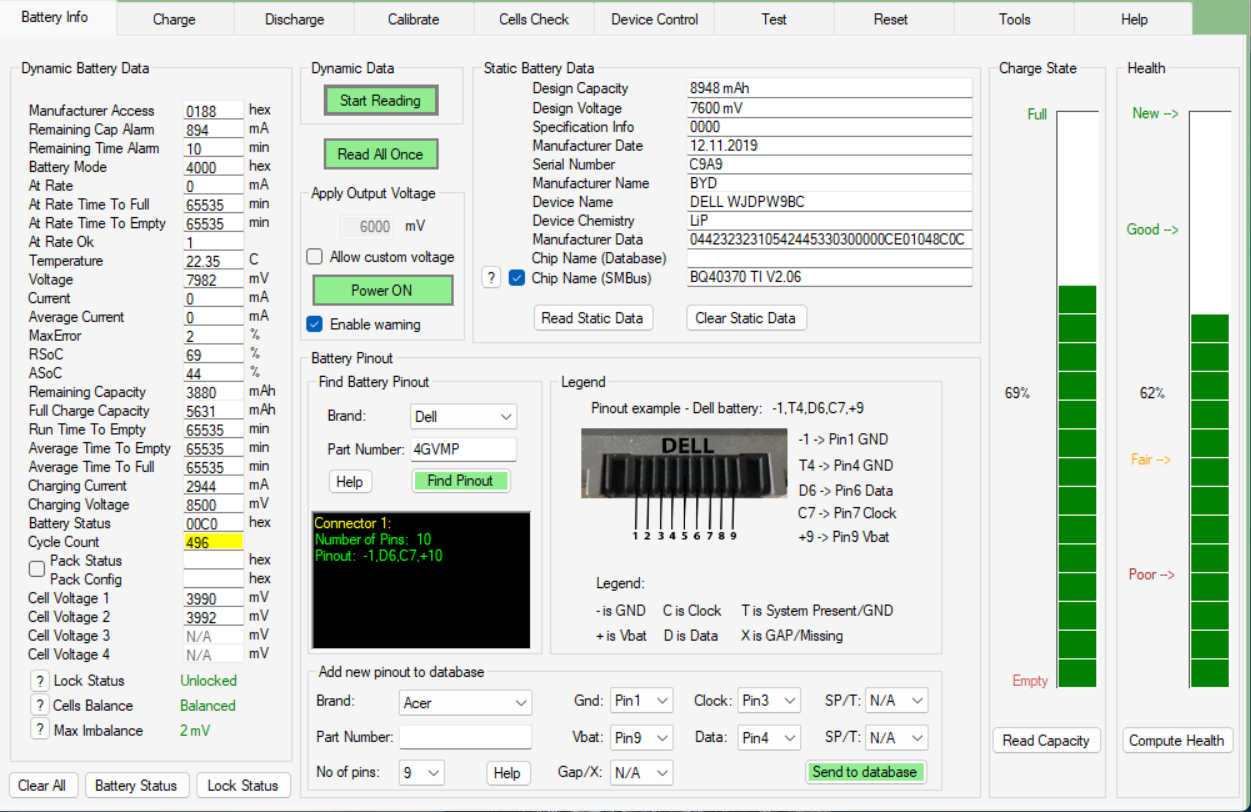Click the Charge State level bar
The image size is (1251, 812).
coord(1076,400)
